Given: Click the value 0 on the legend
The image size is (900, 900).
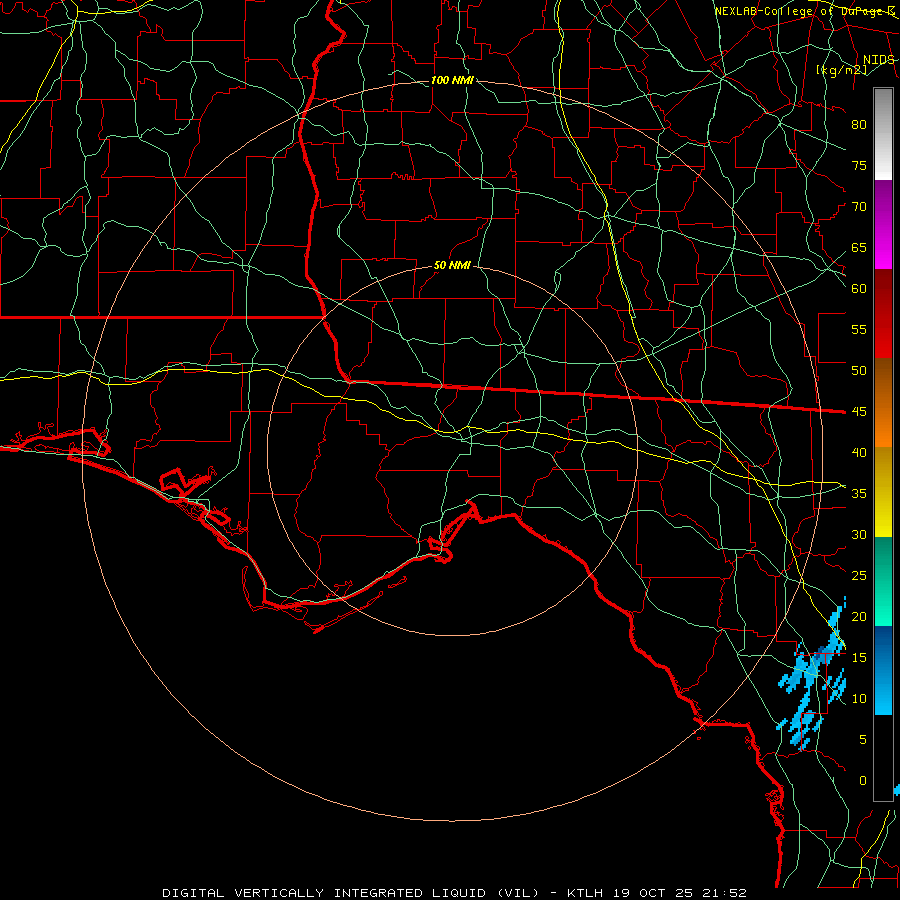Looking at the screenshot, I should [x=862, y=781].
